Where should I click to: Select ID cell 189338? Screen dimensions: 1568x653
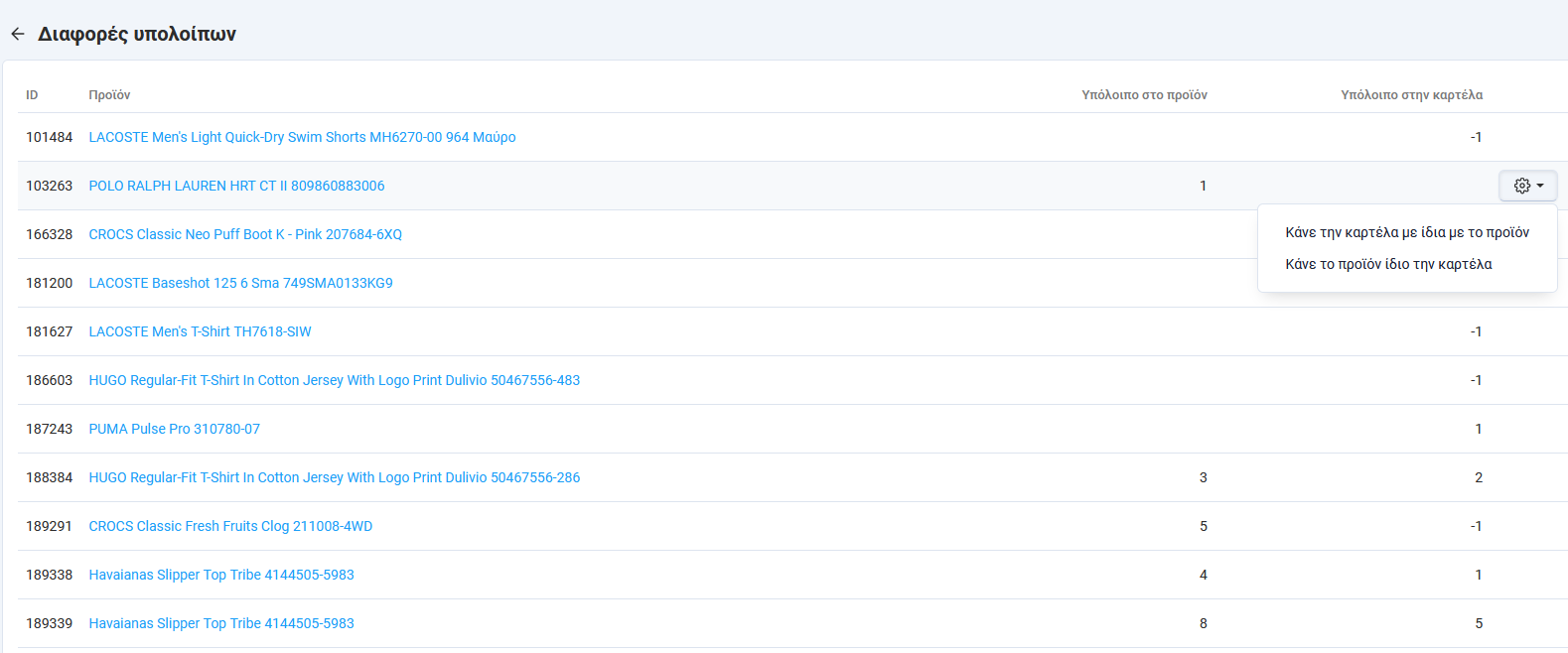[x=49, y=575]
